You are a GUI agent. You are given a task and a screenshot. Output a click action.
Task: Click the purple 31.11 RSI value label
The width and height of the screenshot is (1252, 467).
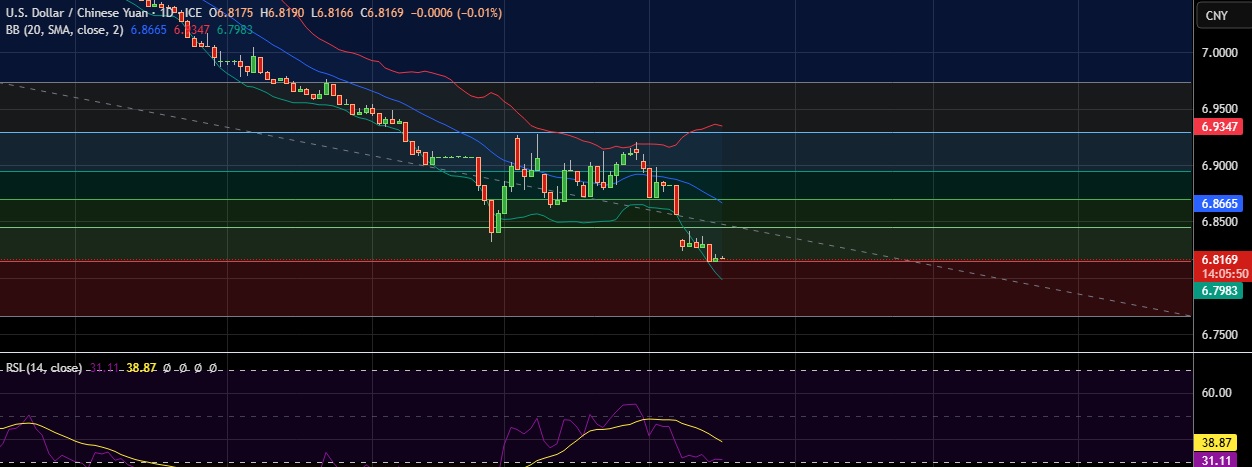(1216, 460)
